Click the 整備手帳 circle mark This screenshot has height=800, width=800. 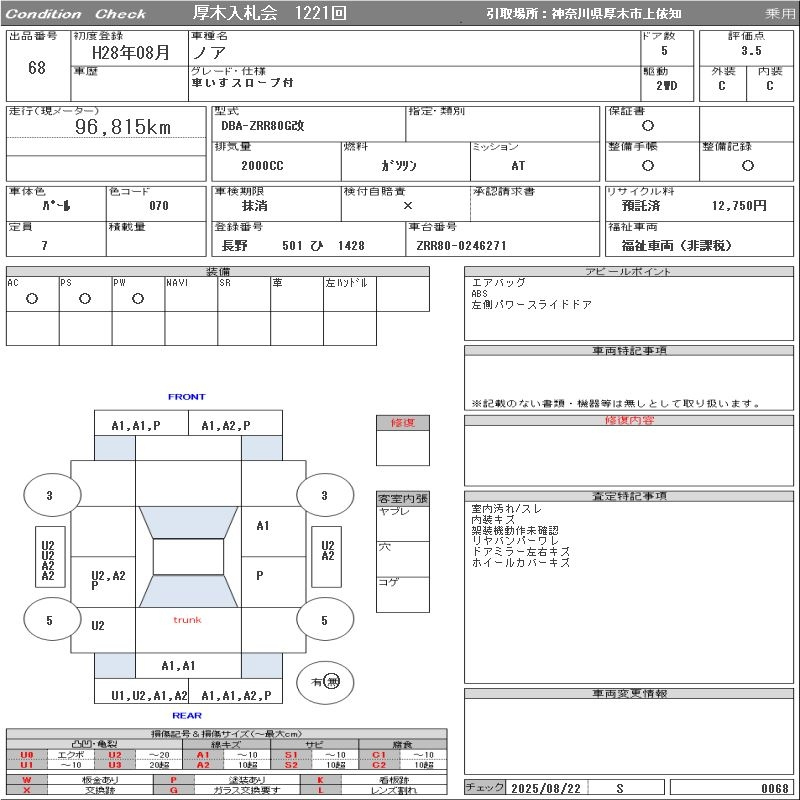(x=648, y=165)
